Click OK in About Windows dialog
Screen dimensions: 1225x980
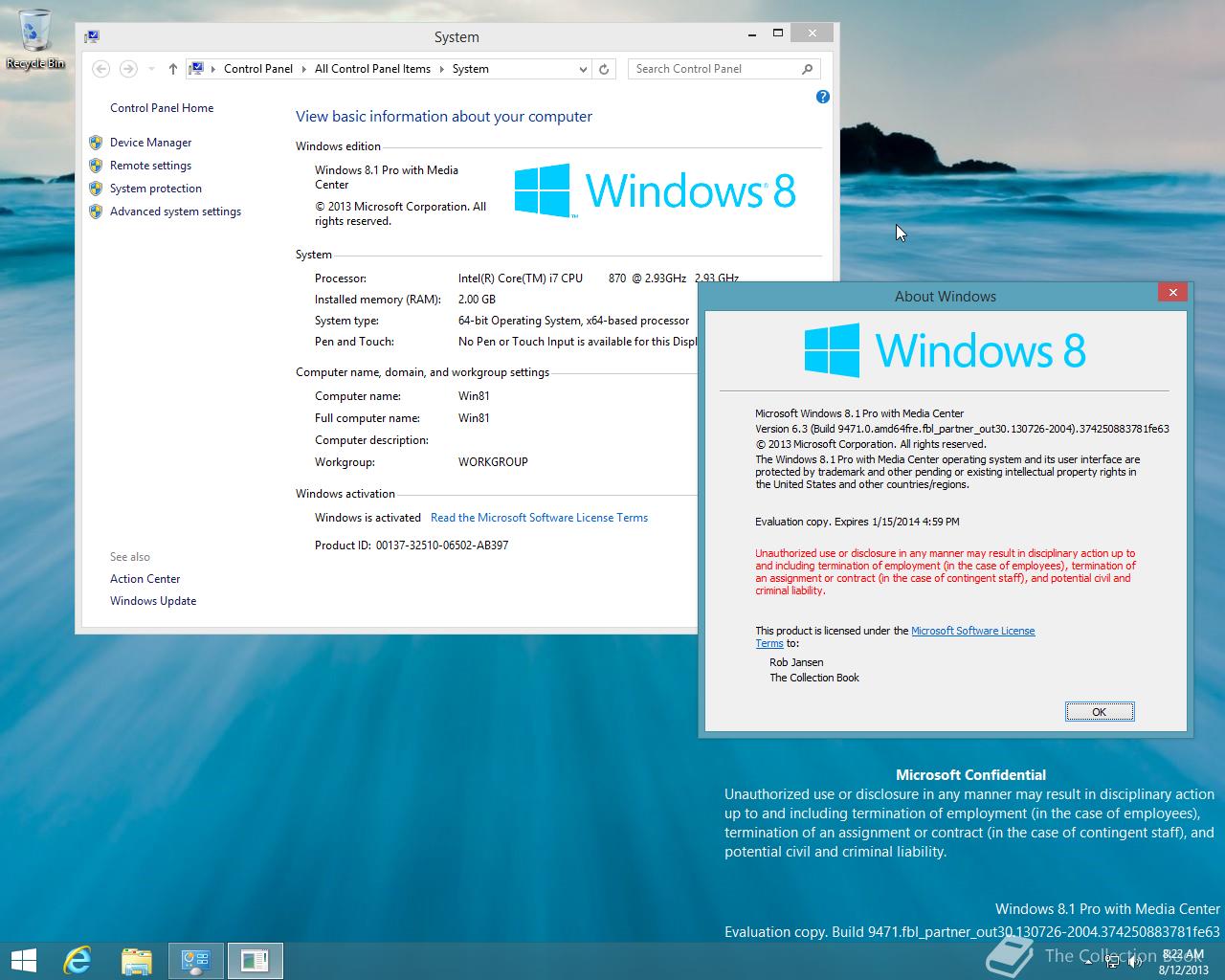[1100, 711]
